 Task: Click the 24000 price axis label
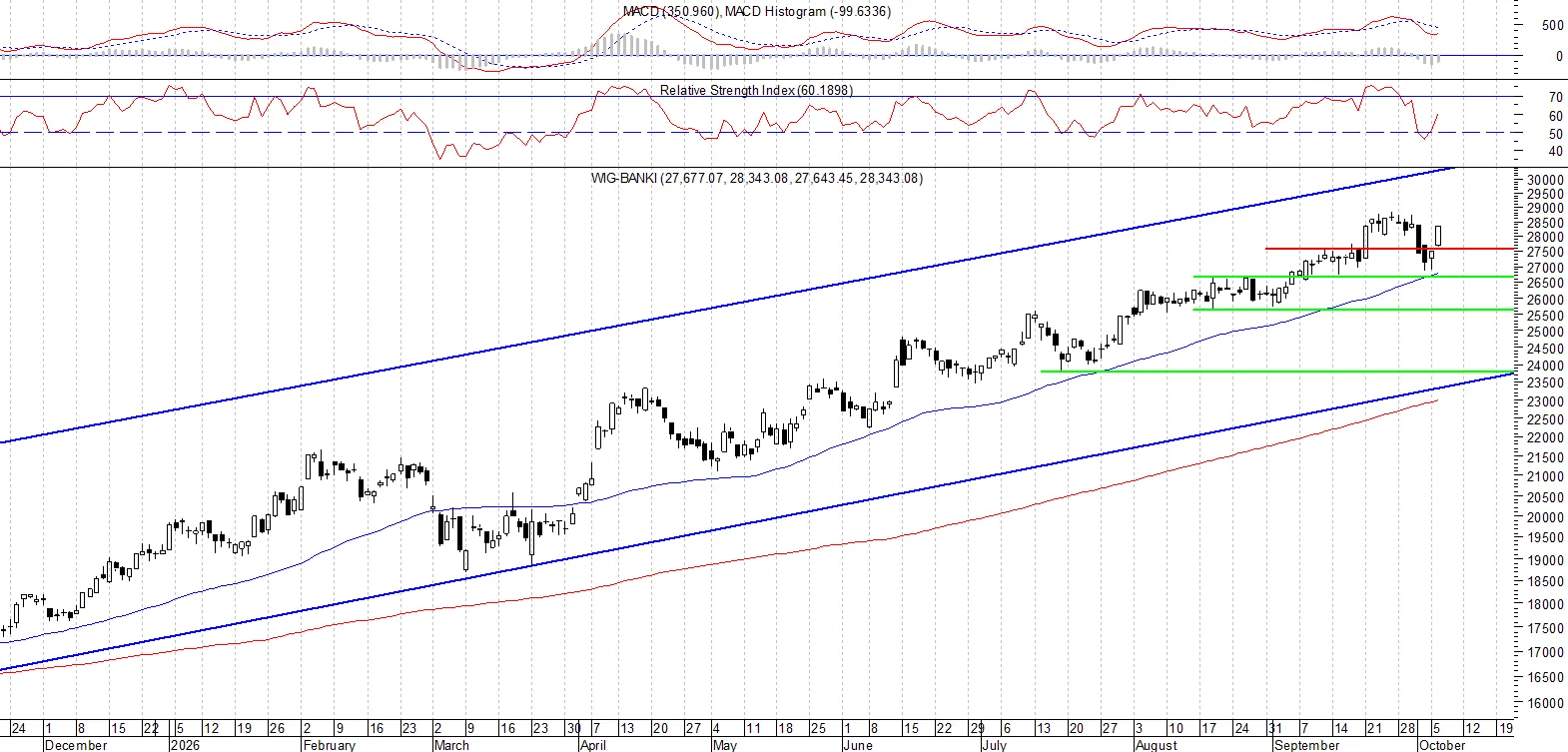tap(1545, 366)
